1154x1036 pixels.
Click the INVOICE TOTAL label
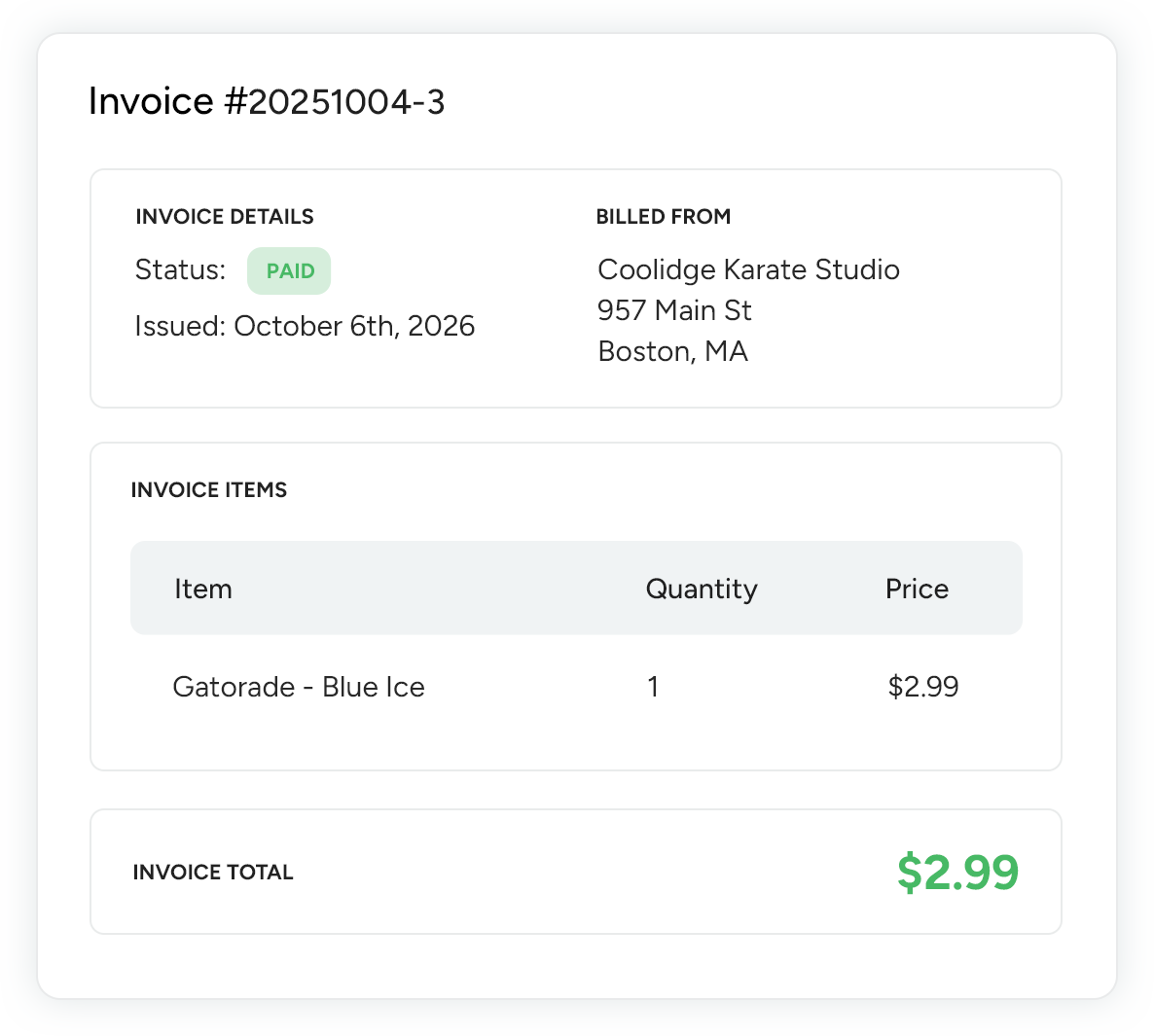click(213, 873)
